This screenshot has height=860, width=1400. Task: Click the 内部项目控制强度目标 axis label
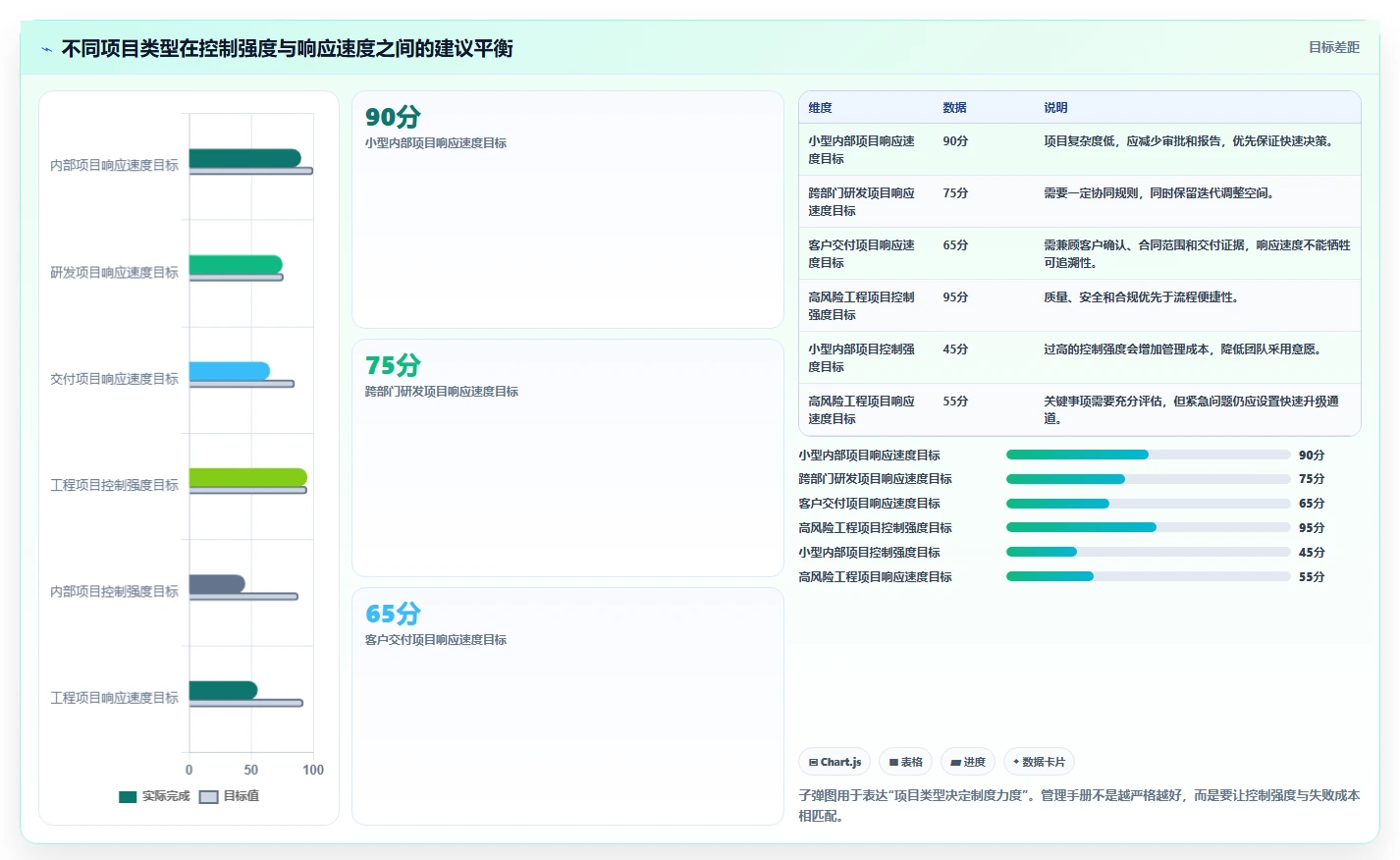tap(114, 592)
